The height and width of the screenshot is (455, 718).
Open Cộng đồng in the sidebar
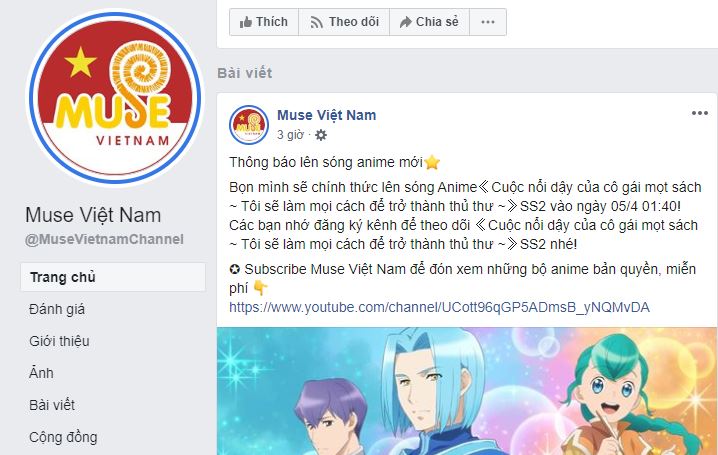63,437
